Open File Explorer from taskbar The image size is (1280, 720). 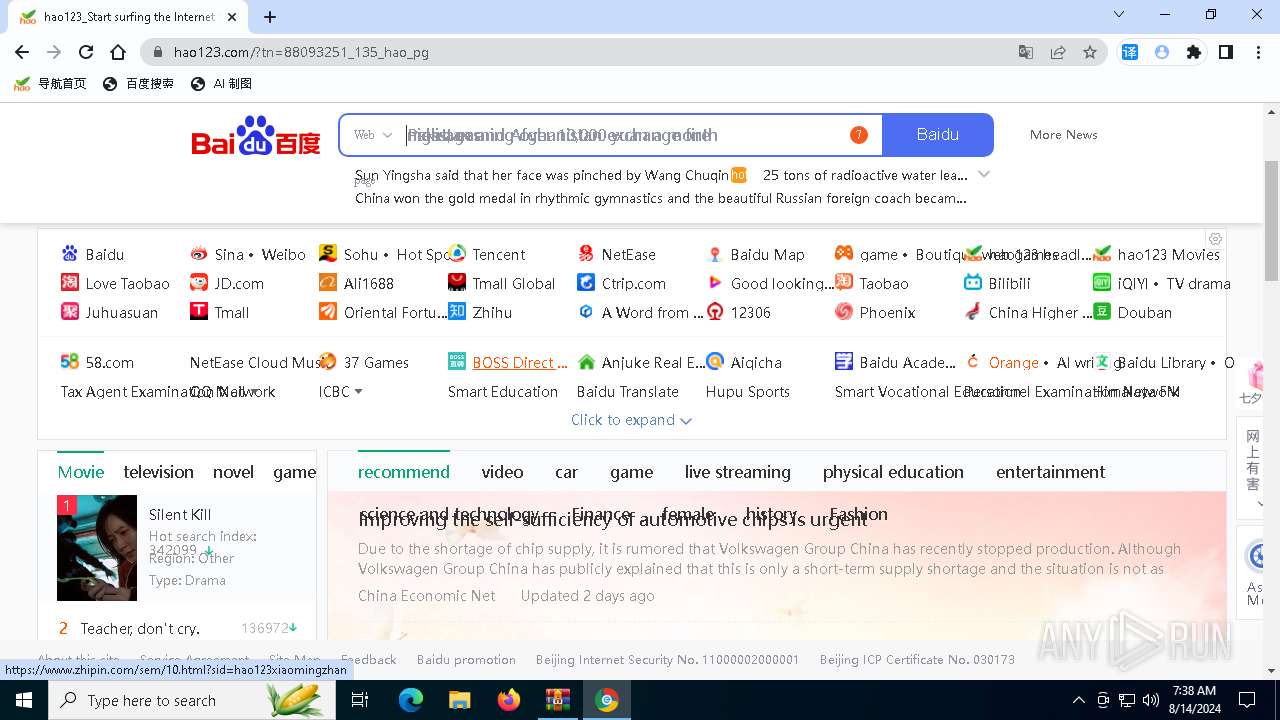tap(459, 700)
